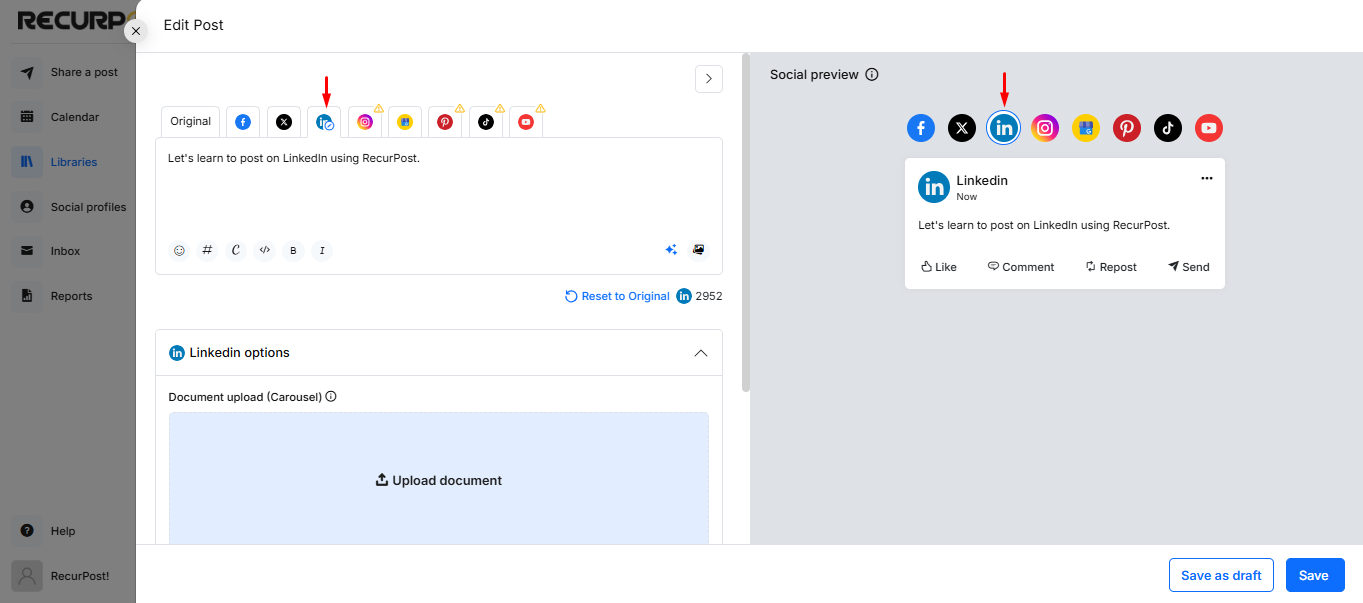Image resolution: width=1363 pixels, height=603 pixels.
Task: Open the AI sparkle content generator
Action: (x=672, y=250)
